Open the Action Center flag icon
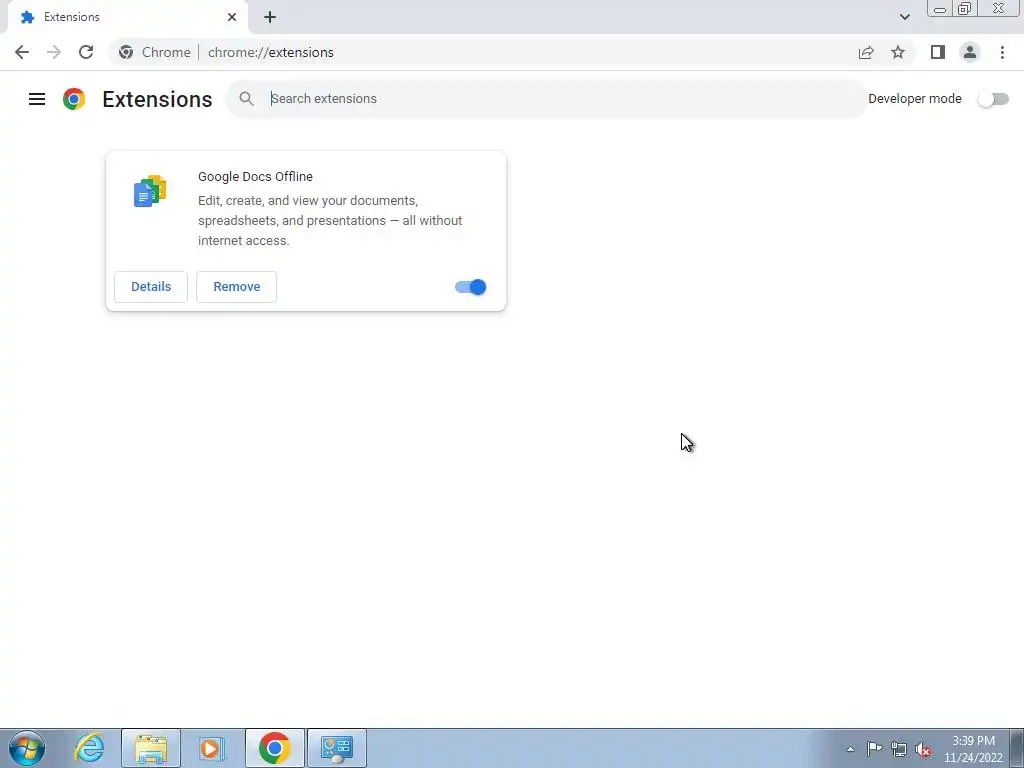The width and height of the screenshot is (1024, 768). [874, 749]
